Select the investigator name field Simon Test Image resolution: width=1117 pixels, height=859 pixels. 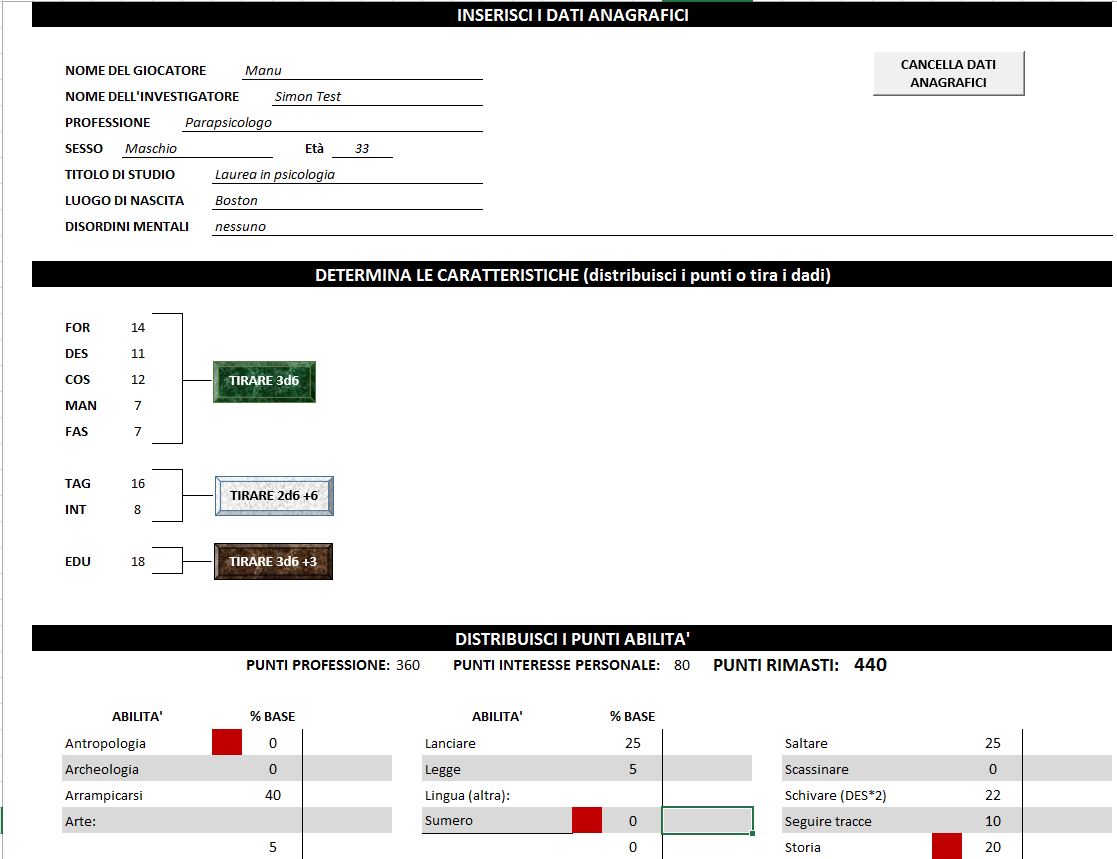377,97
